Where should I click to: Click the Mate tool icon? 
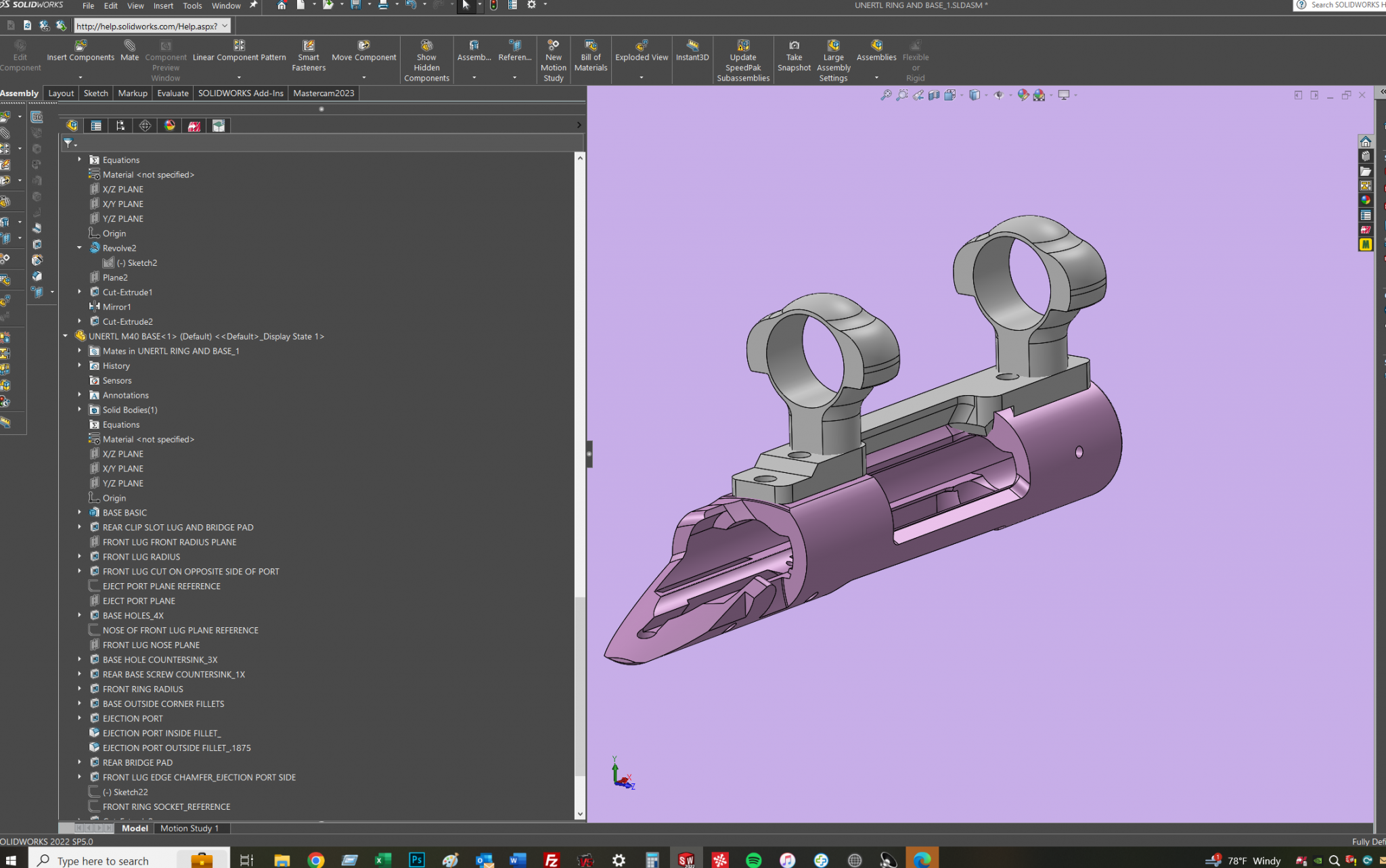129,46
